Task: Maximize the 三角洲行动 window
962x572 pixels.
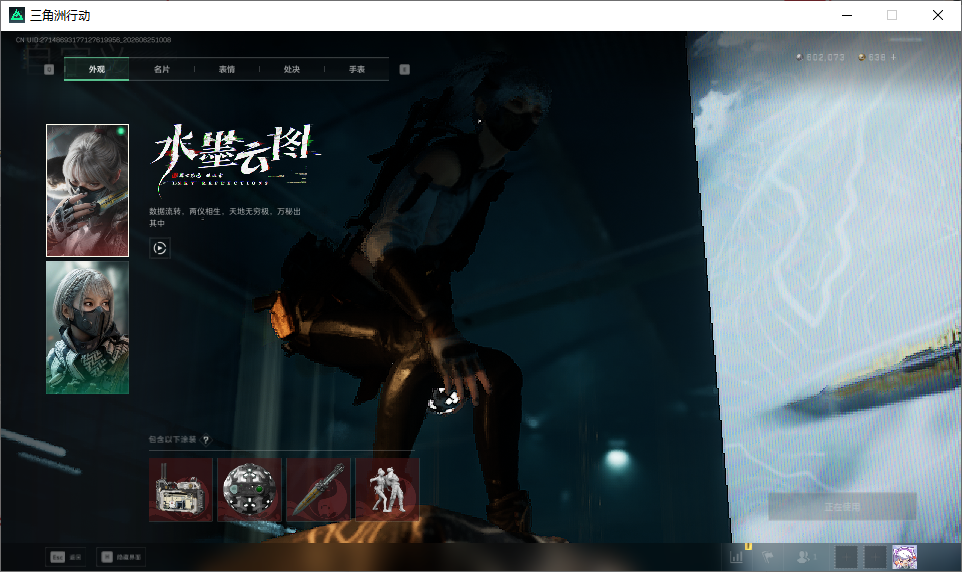Action: pos(892,15)
